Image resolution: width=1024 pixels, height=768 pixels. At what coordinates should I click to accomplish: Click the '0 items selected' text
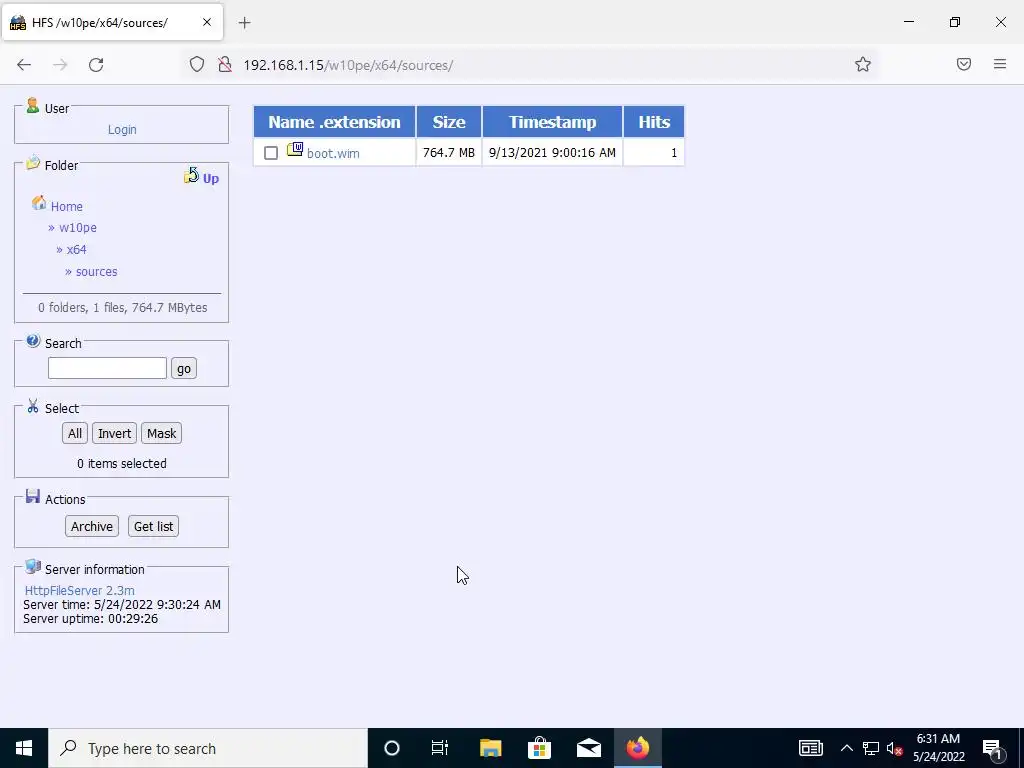pos(122,464)
